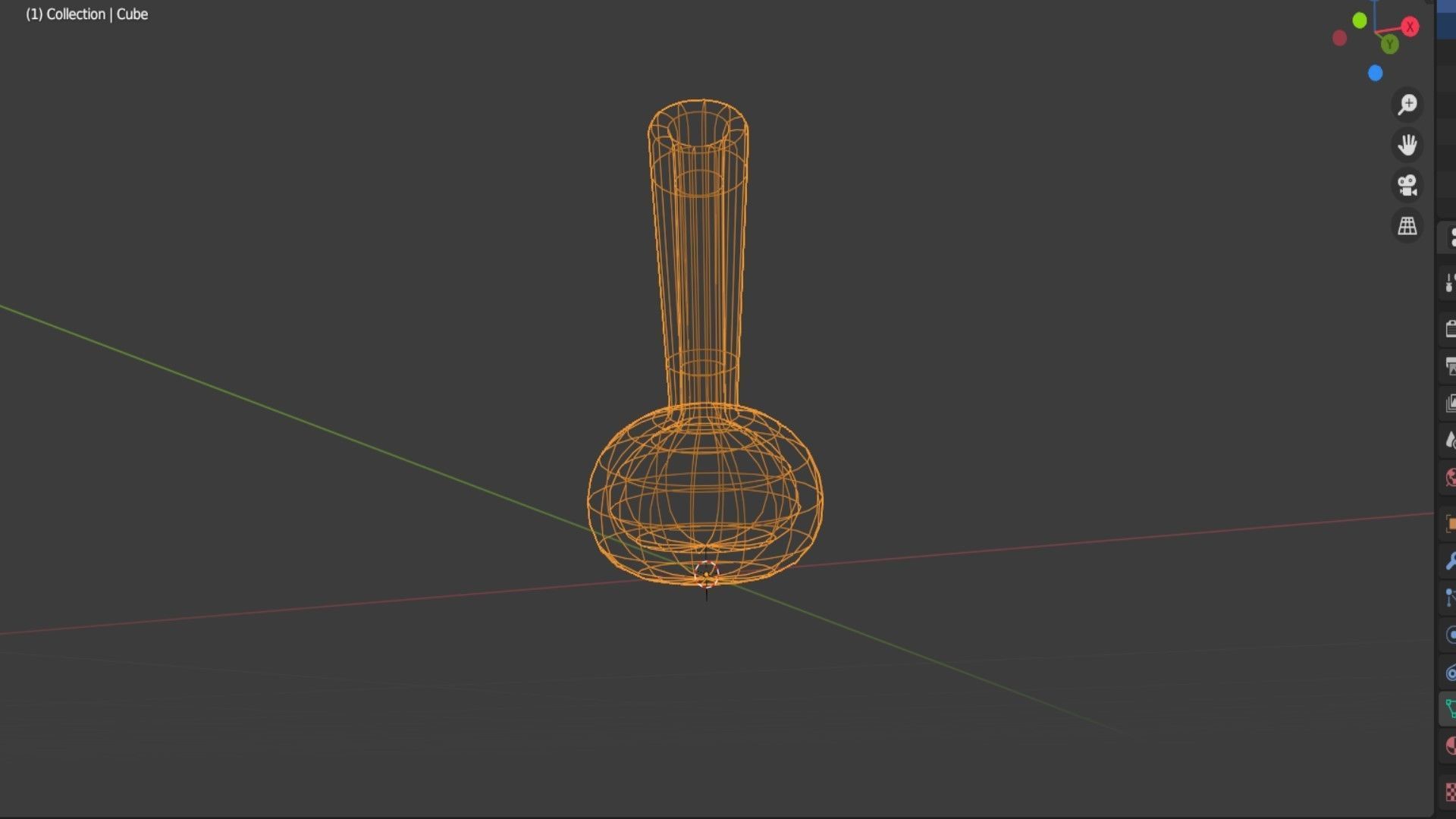Click the dark green Y axis gizmo handle

pos(1389,45)
